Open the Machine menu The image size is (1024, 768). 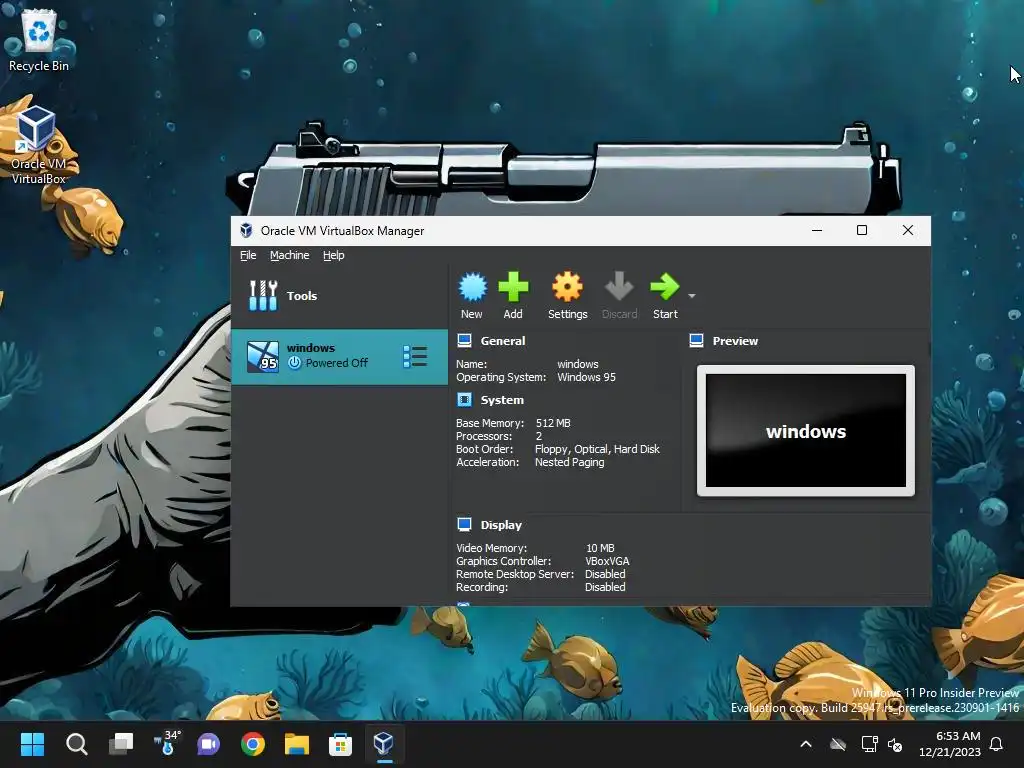pyautogui.click(x=289, y=255)
